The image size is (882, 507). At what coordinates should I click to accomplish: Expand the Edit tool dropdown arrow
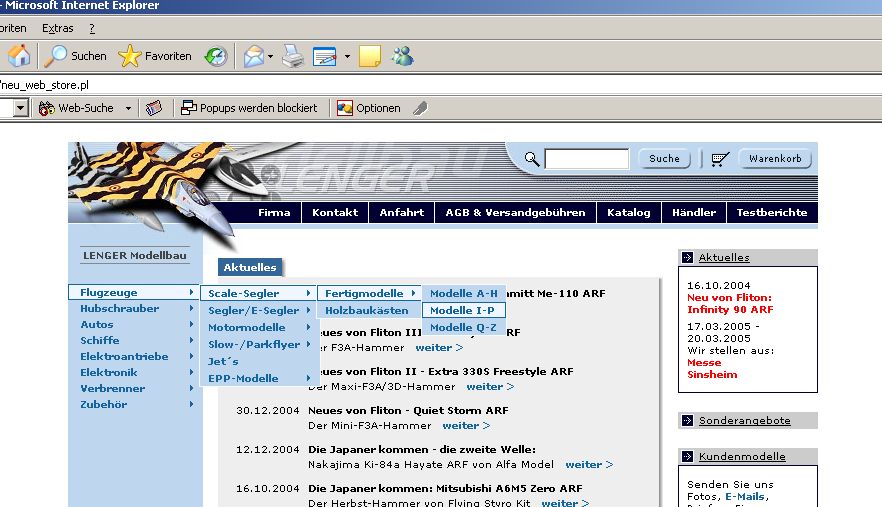[x=347, y=56]
